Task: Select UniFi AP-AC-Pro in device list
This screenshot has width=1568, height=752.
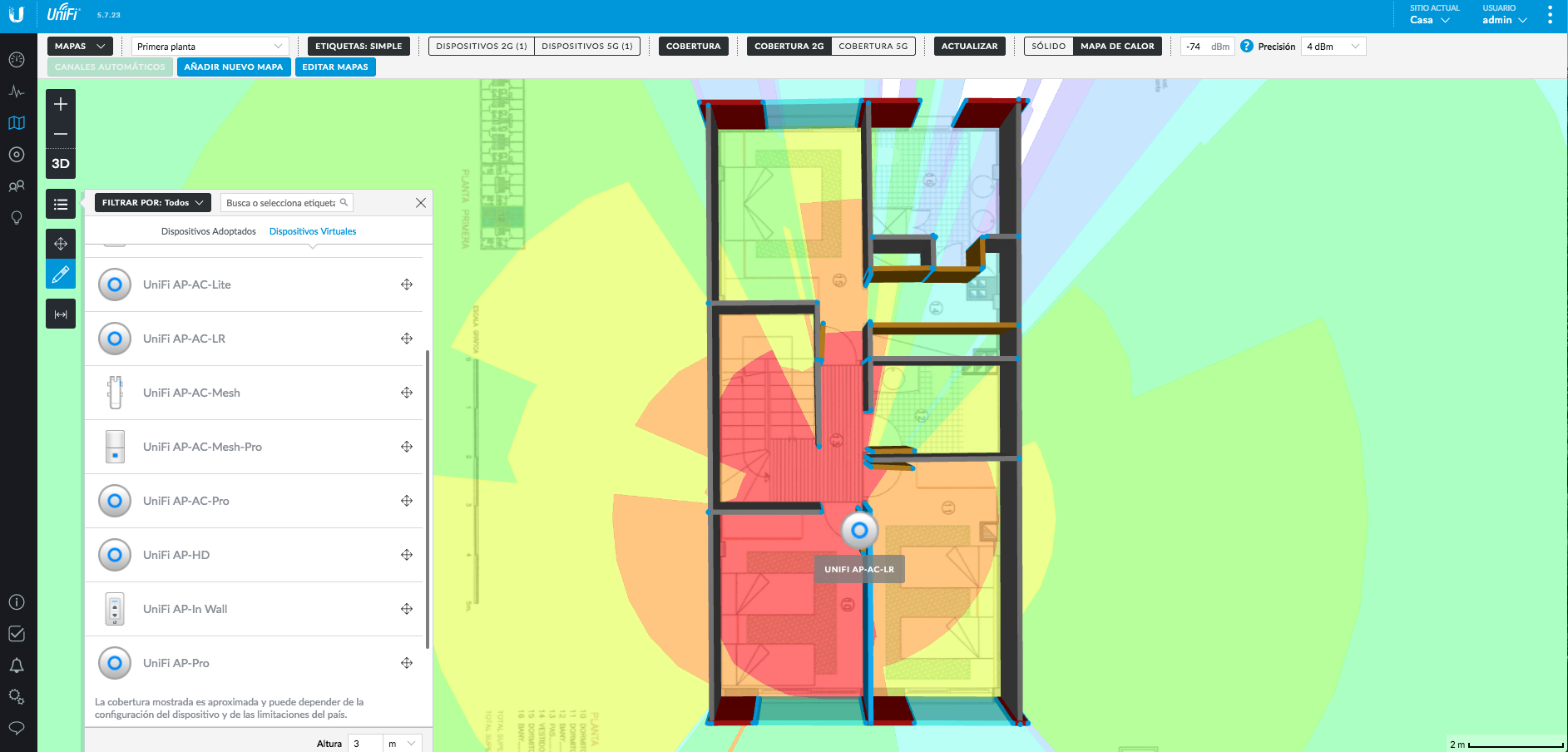Action: pyautogui.click(x=254, y=501)
